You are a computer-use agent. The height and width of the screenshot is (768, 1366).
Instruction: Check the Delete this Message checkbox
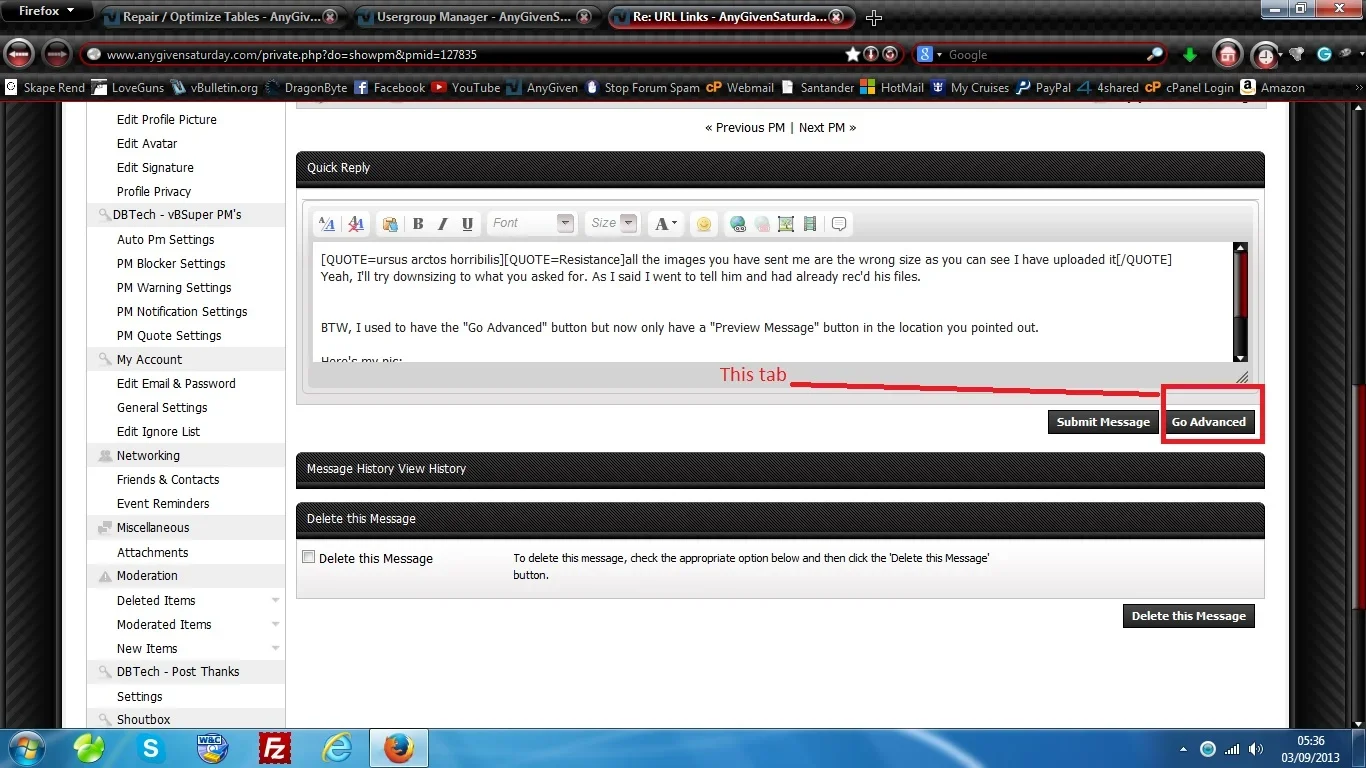coord(309,557)
